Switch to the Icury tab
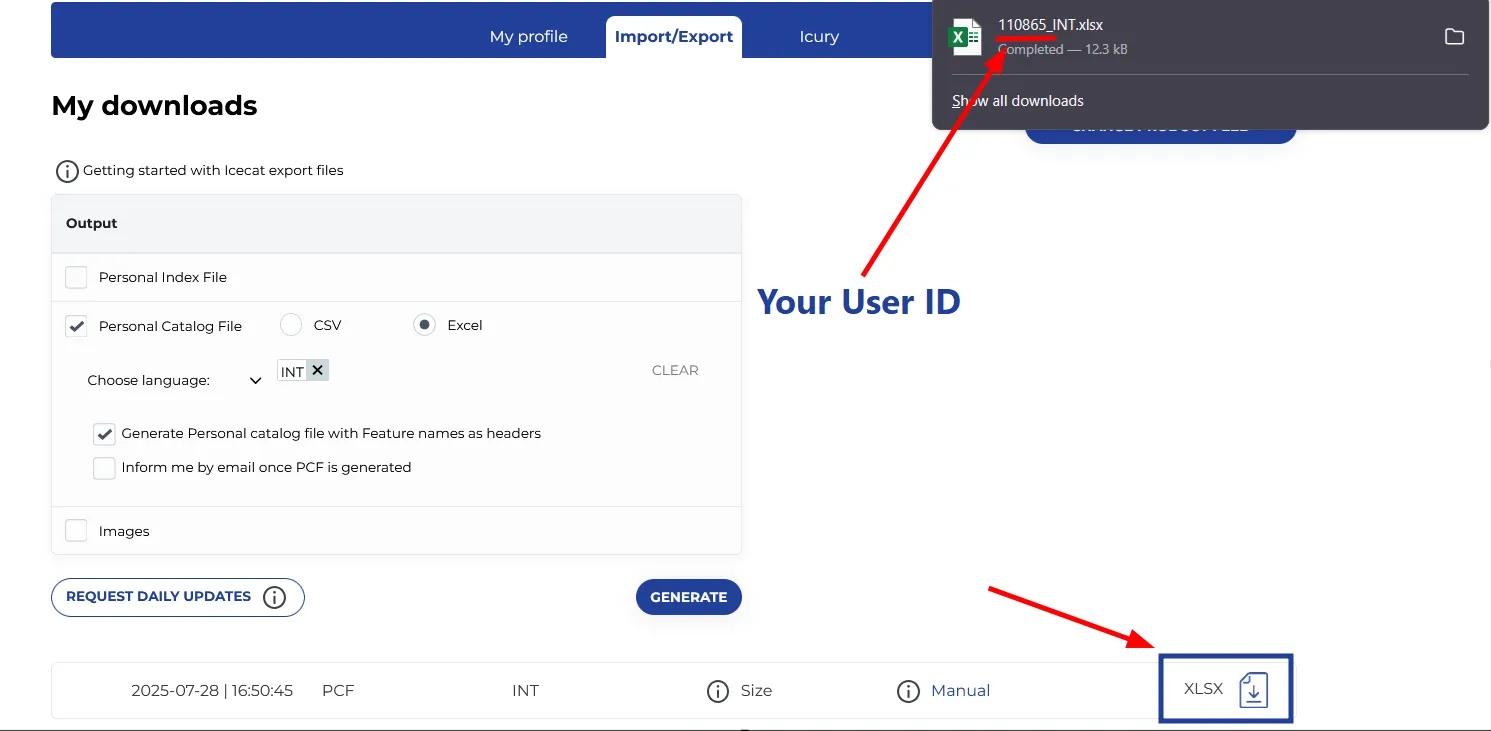Image resolution: width=1491 pixels, height=731 pixels. [818, 37]
